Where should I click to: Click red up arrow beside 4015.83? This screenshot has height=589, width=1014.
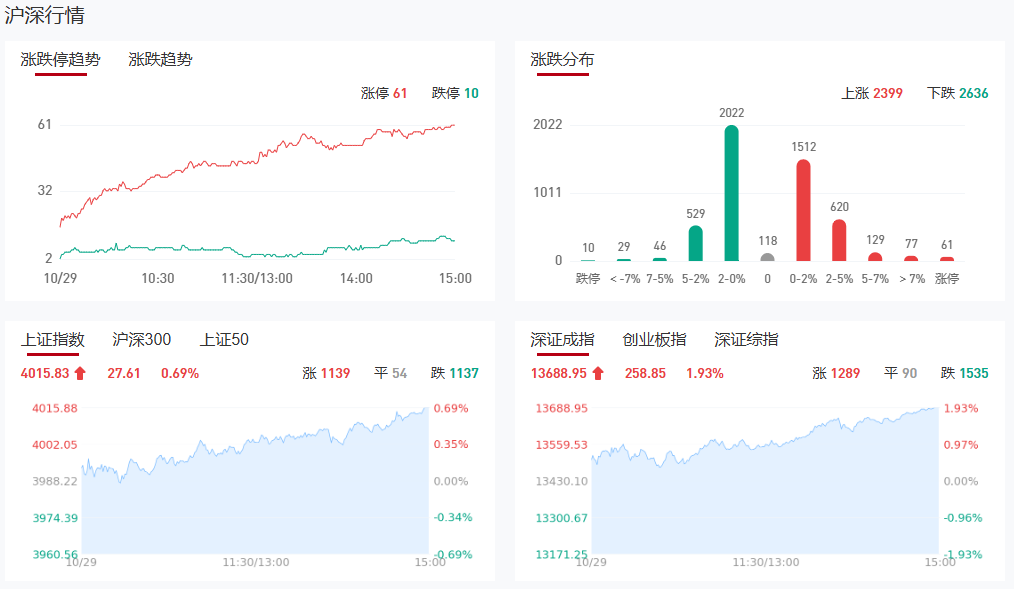(81, 374)
